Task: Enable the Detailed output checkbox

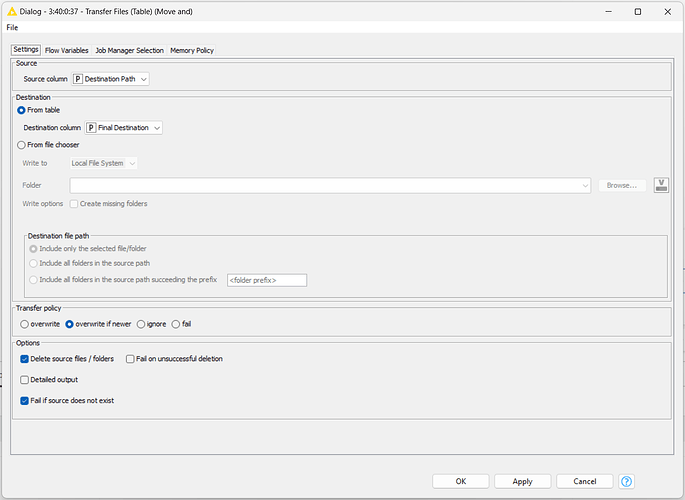Action: 25,380
